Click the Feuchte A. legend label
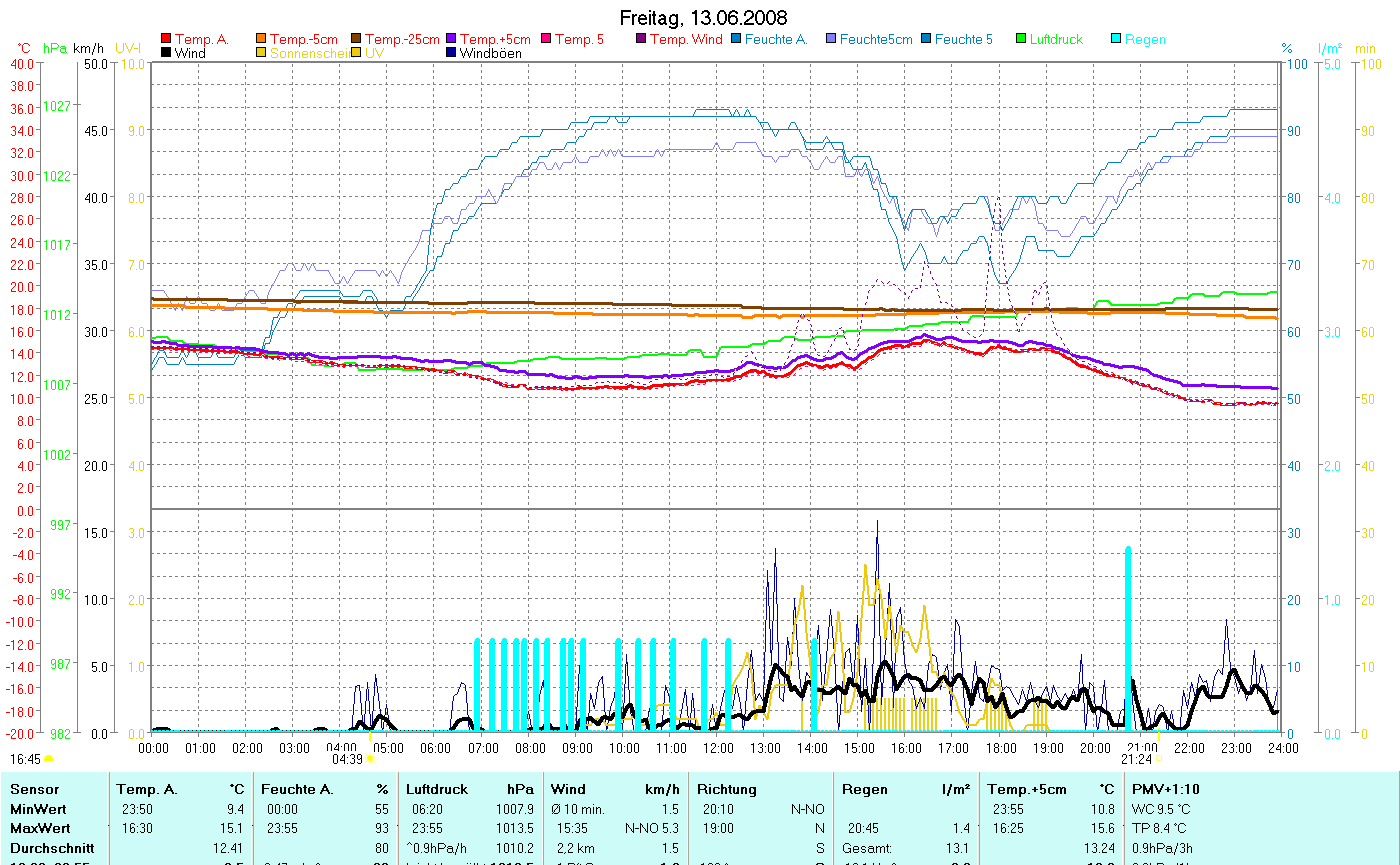The width and height of the screenshot is (1400, 865). (x=774, y=40)
